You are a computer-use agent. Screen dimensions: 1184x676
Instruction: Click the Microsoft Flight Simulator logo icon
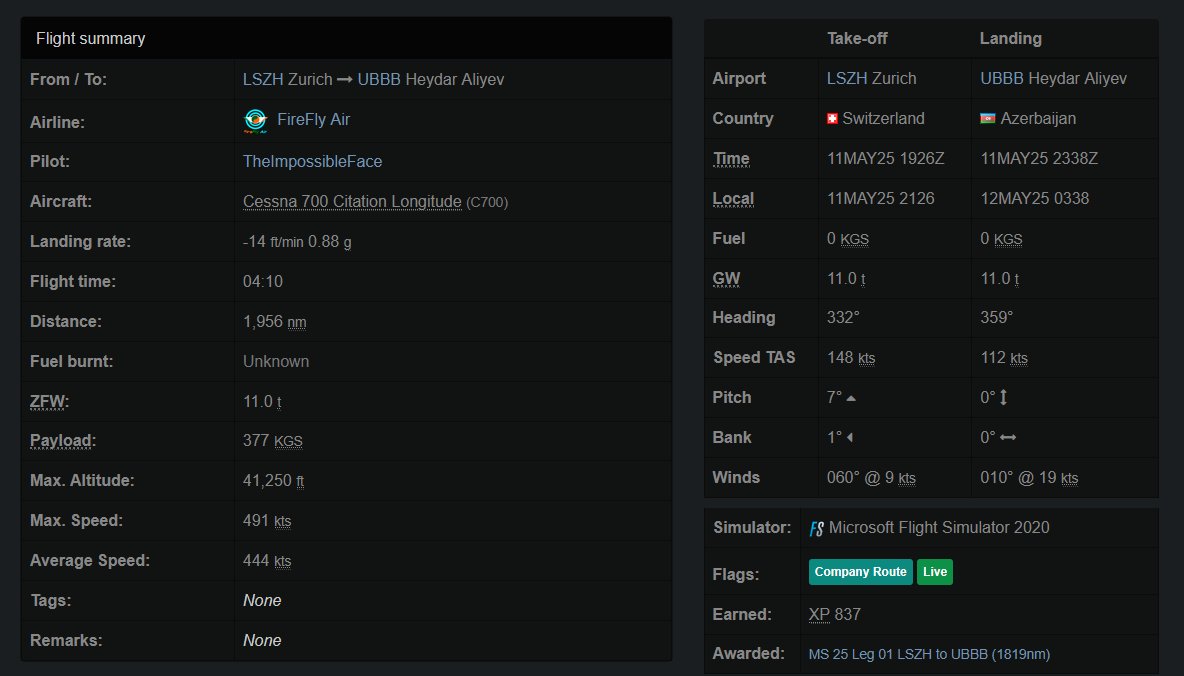coord(817,528)
